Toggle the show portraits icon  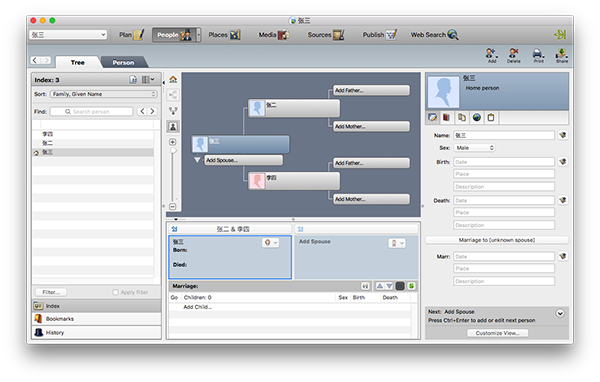point(173,127)
